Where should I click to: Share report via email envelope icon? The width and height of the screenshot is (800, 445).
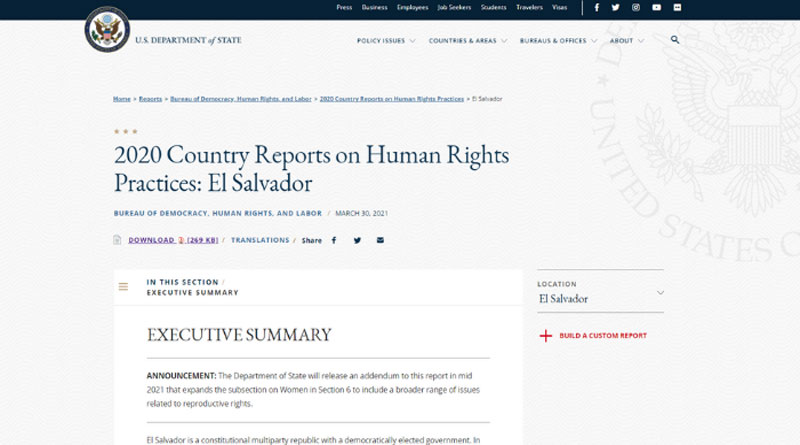[380, 240]
